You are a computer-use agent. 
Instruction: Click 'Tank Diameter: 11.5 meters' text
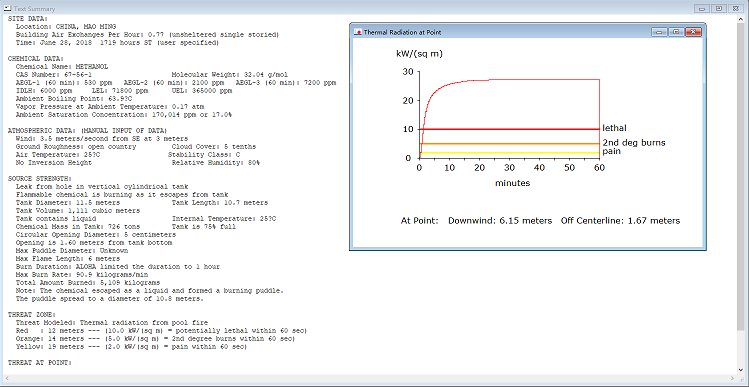pos(68,203)
